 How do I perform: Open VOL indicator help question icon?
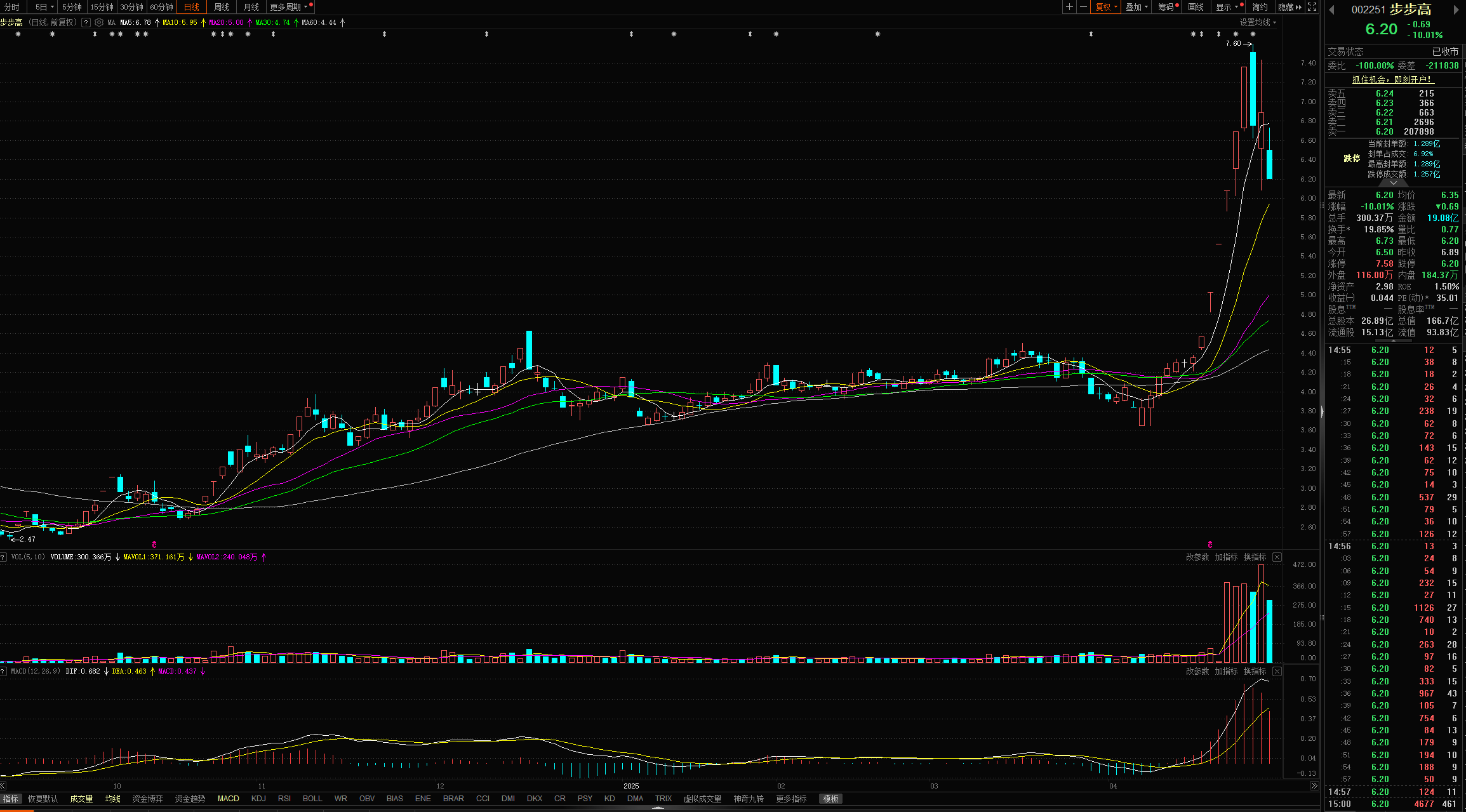4,557
